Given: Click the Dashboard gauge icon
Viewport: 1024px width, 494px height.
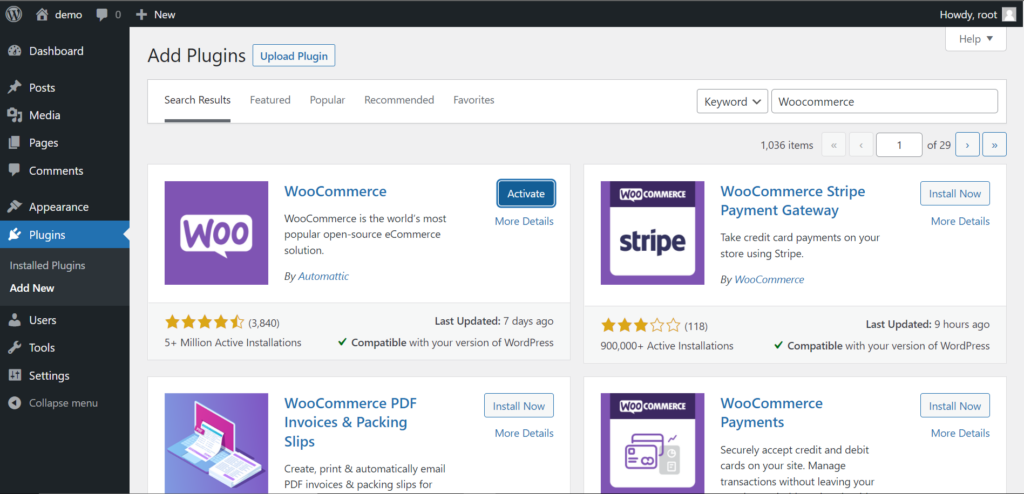Looking at the screenshot, I should (x=14, y=51).
